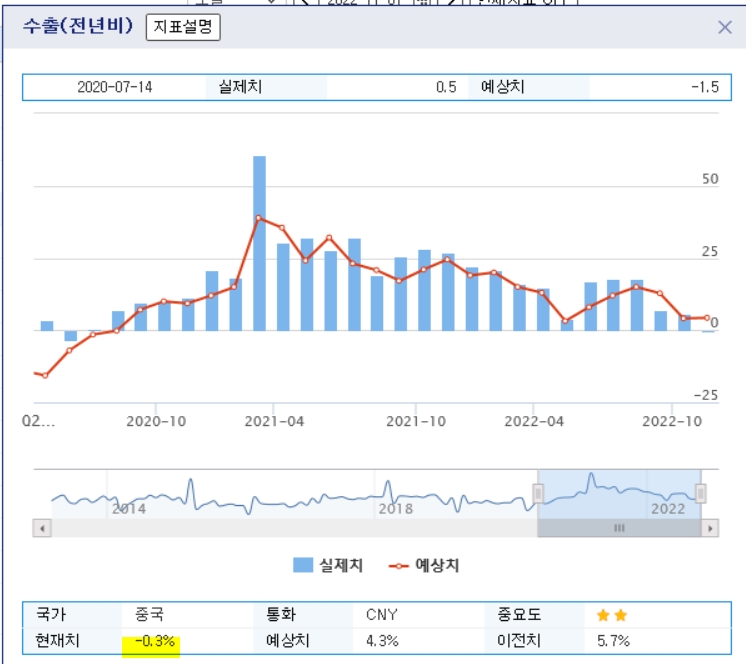This screenshot has width=746, height=664.
Task: Click the importance star rating icons
Action: tap(612, 615)
